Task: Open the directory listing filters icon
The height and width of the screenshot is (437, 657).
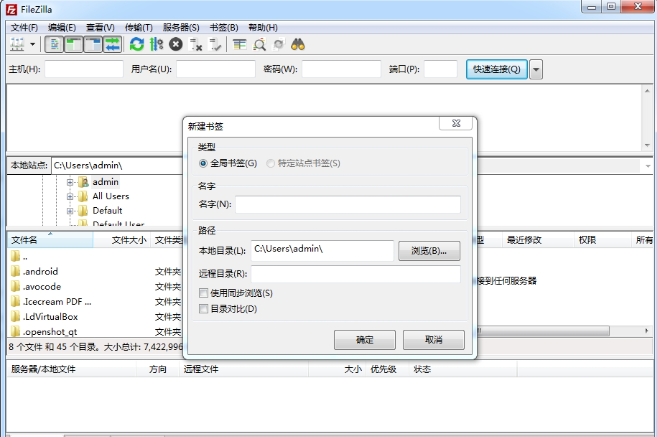Action: pyautogui.click(x=240, y=44)
